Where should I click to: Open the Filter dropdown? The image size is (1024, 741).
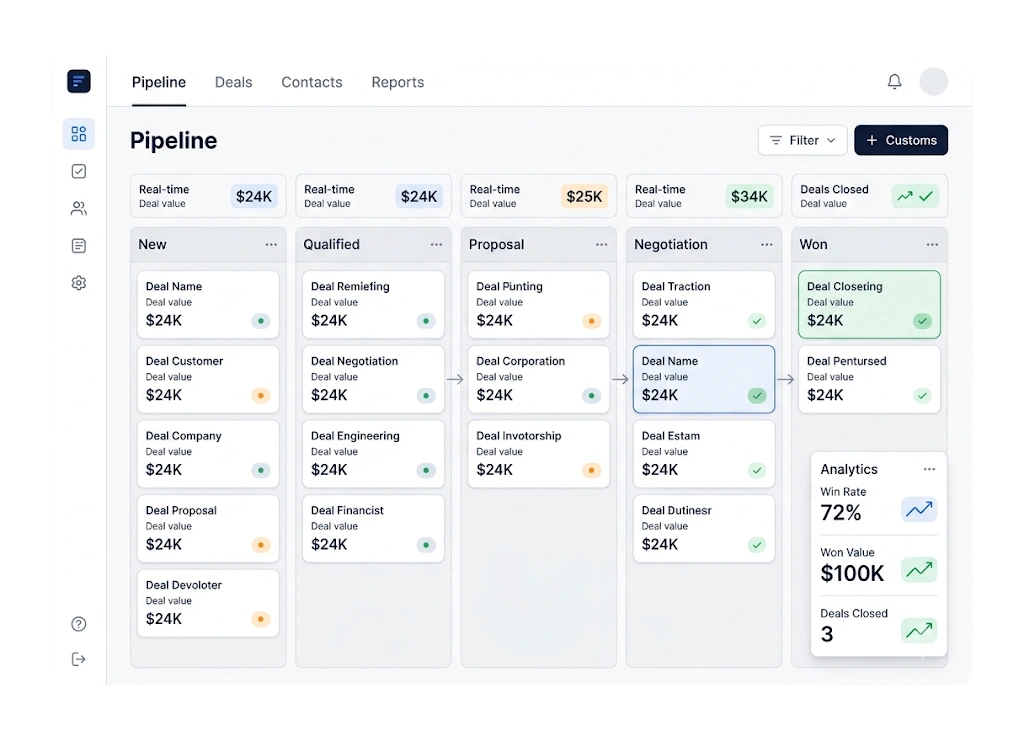[803, 140]
